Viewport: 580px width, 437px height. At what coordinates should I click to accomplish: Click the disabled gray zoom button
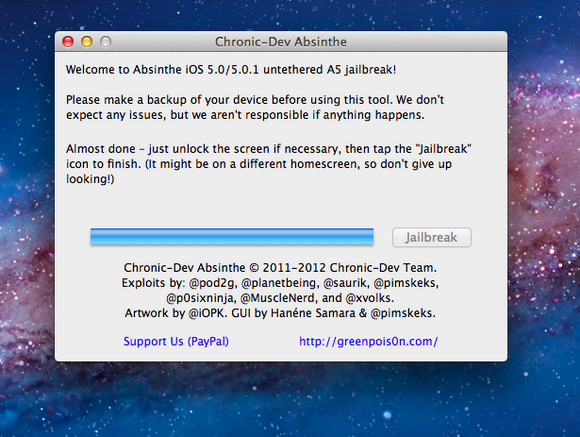click(106, 41)
